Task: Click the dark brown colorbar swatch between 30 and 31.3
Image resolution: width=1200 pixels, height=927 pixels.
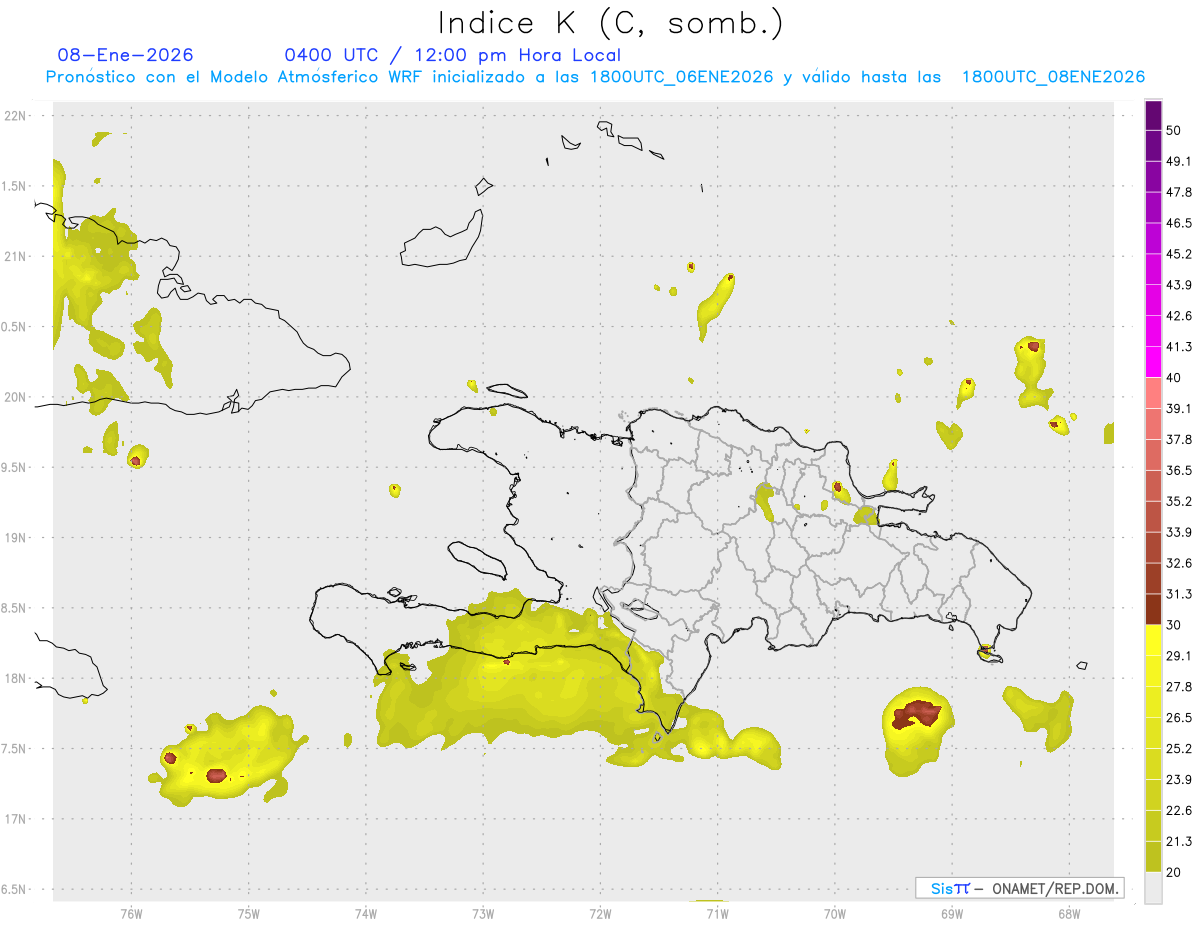Action: (x=1153, y=610)
